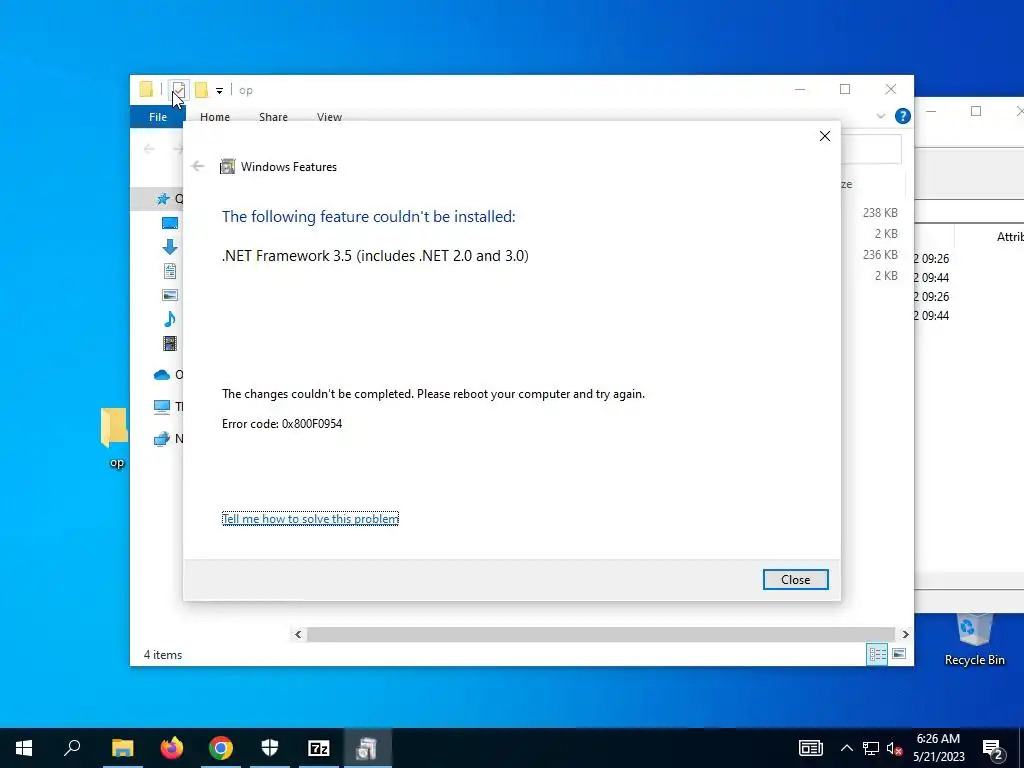The image size is (1024, 768).
Task: Open Windows Security shield on taskbar
Action: tap(270, 748)
